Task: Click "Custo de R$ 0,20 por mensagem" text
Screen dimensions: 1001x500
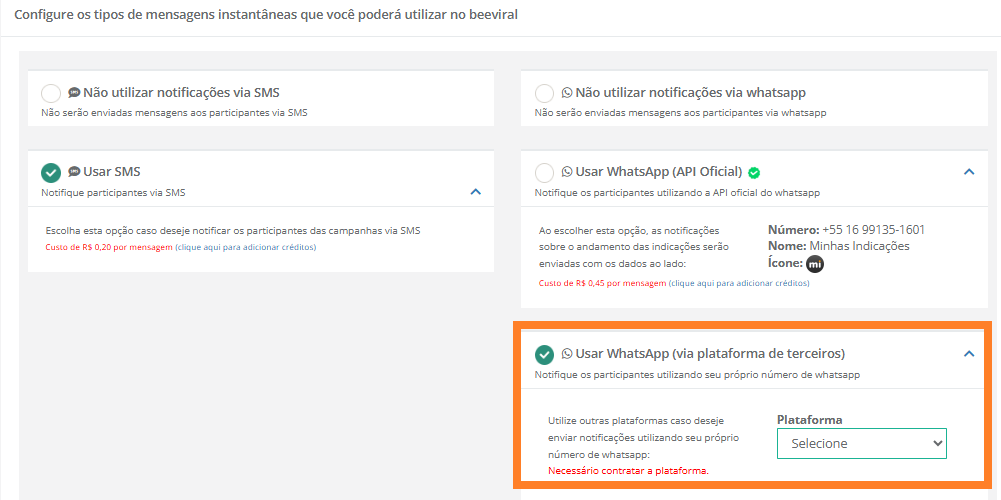Action: pos(109,247)
